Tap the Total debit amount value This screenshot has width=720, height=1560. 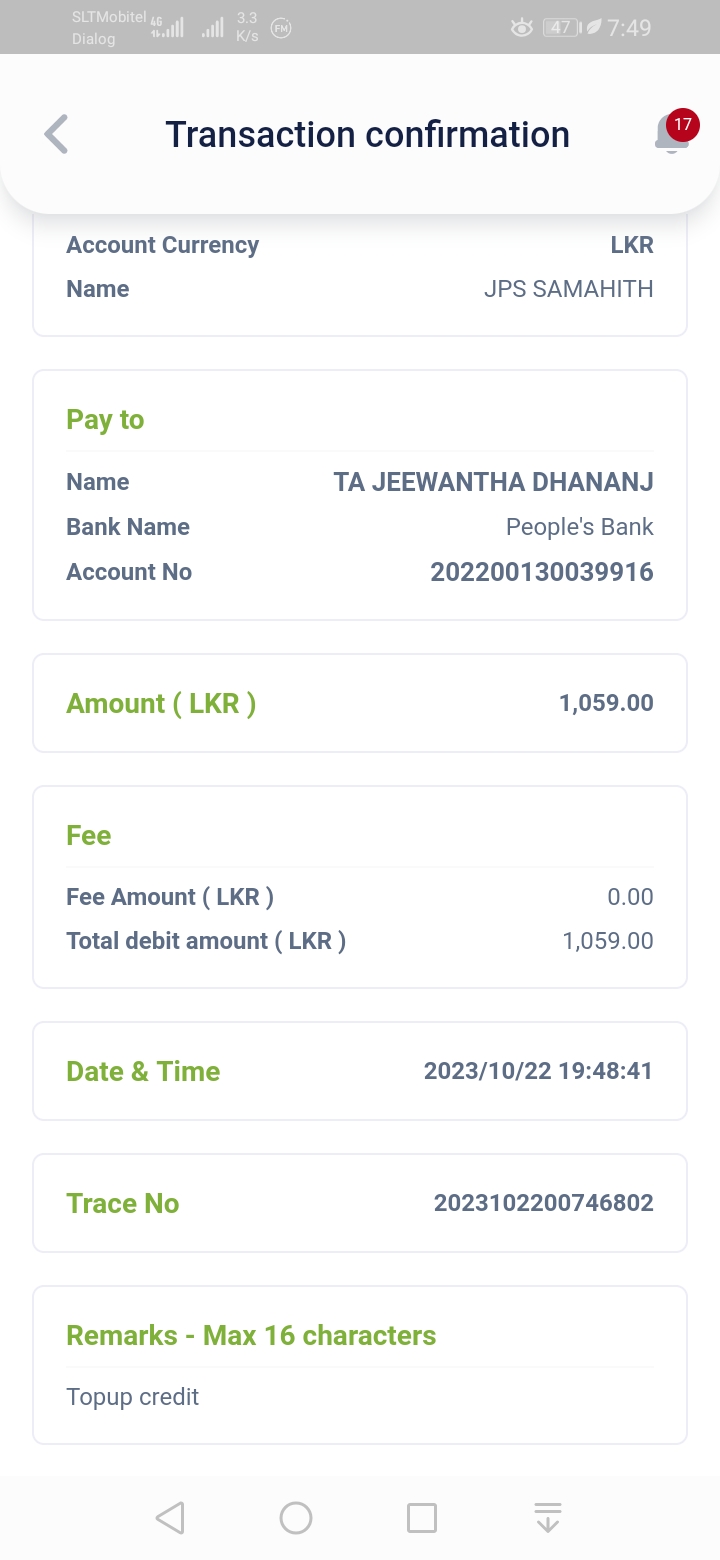coord(607,941)
